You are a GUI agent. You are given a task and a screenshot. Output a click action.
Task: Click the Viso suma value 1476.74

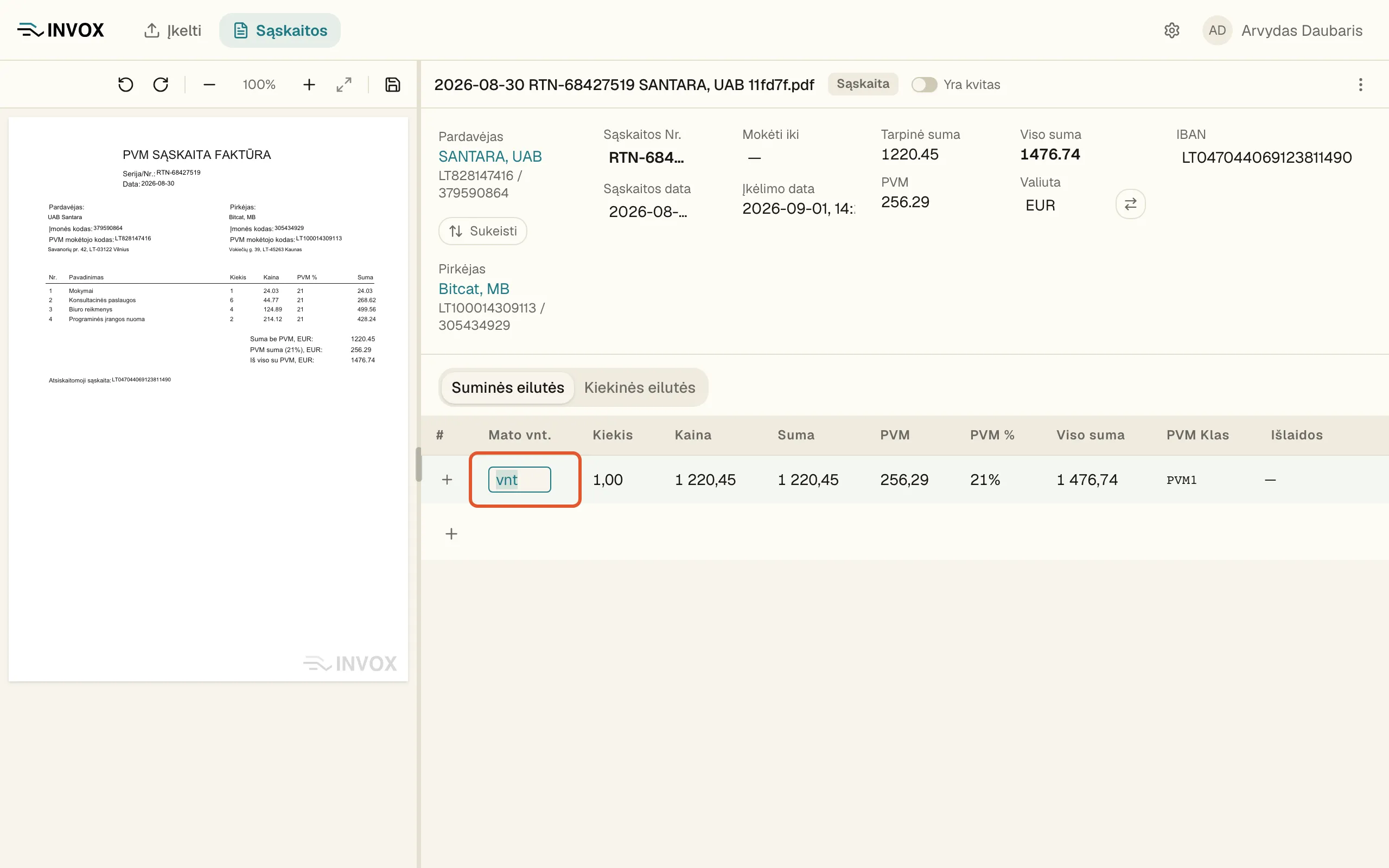point(1050,155)
